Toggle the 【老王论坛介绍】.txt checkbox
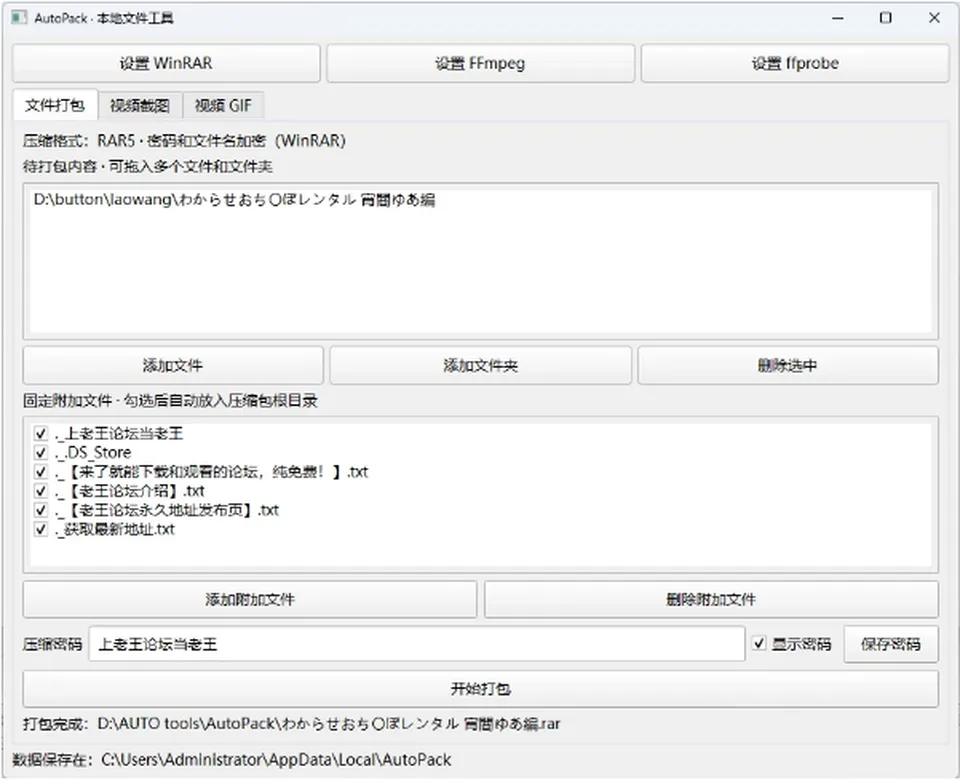The image size is (960, 780). click(41, 491)
